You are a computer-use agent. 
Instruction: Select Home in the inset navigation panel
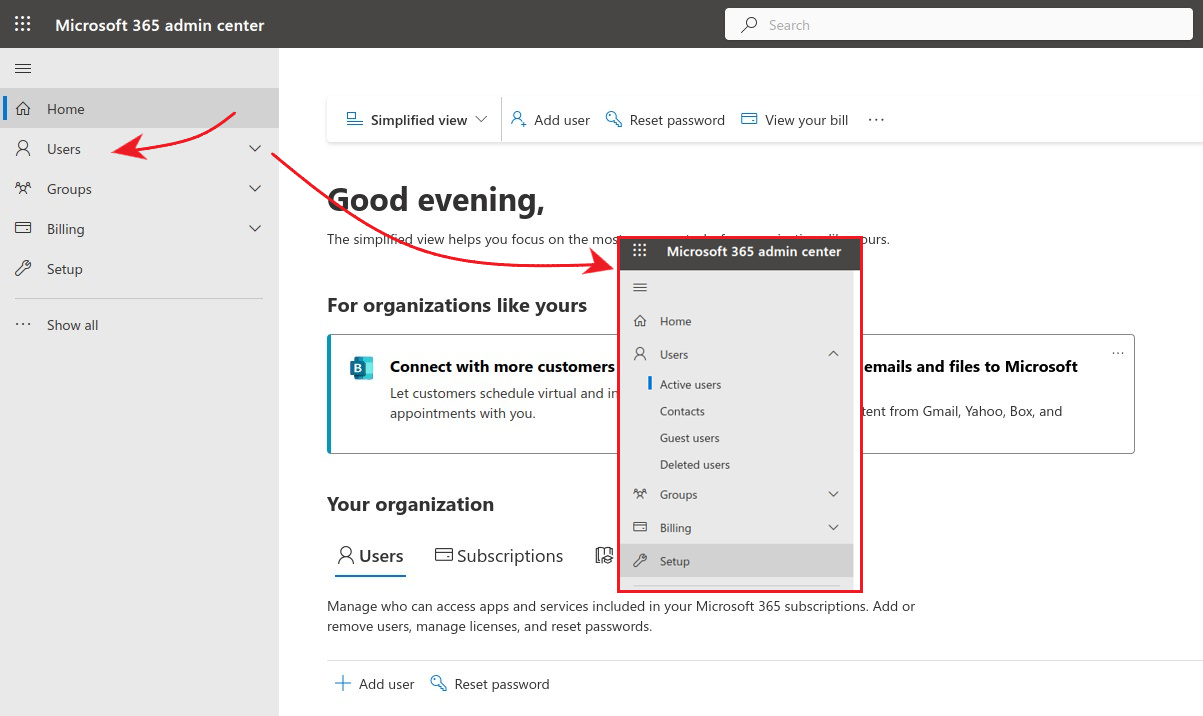737,321
